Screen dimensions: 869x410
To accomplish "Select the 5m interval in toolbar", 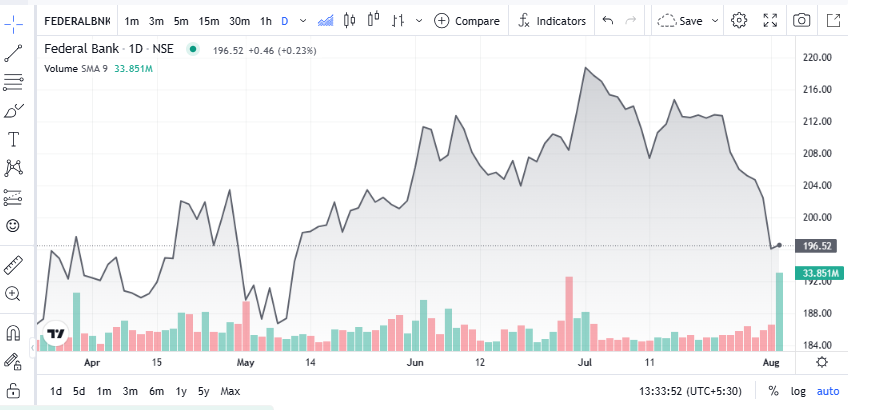I will pos(181,21).
